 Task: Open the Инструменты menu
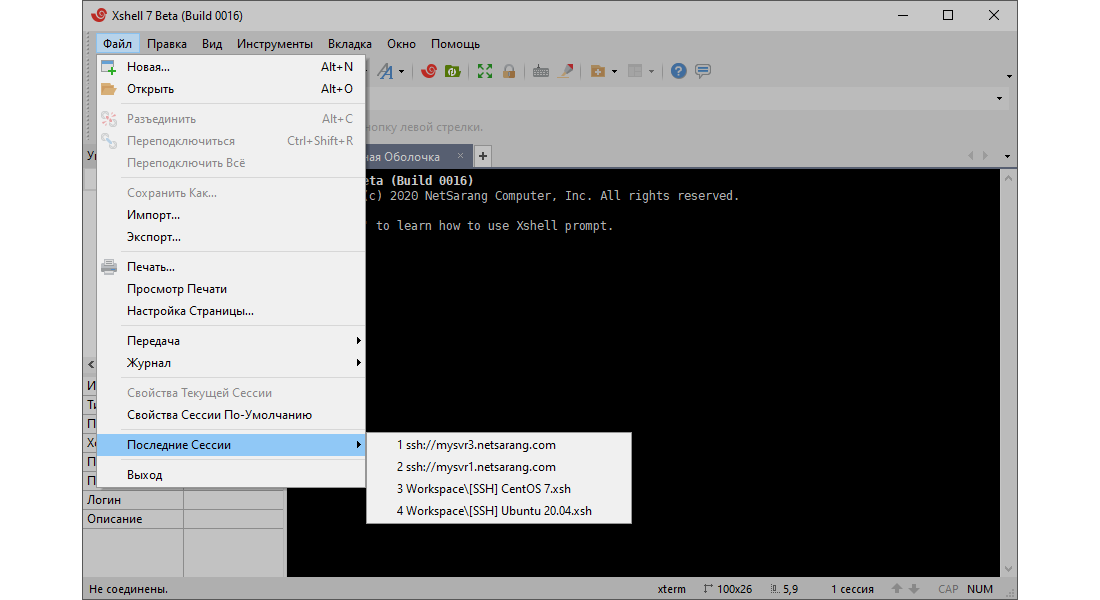(275, 44)
